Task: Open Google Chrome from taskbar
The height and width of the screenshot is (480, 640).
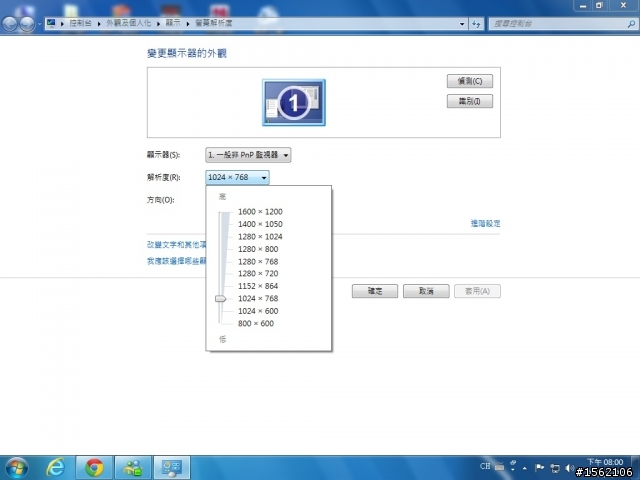Action: click(x=94, y=468)
